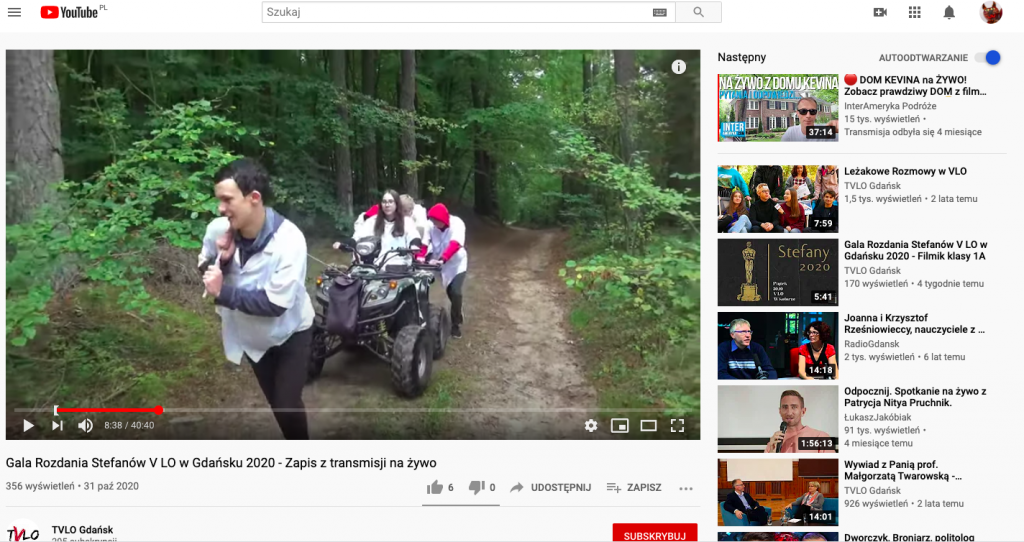Play the video

pos(28,425)
